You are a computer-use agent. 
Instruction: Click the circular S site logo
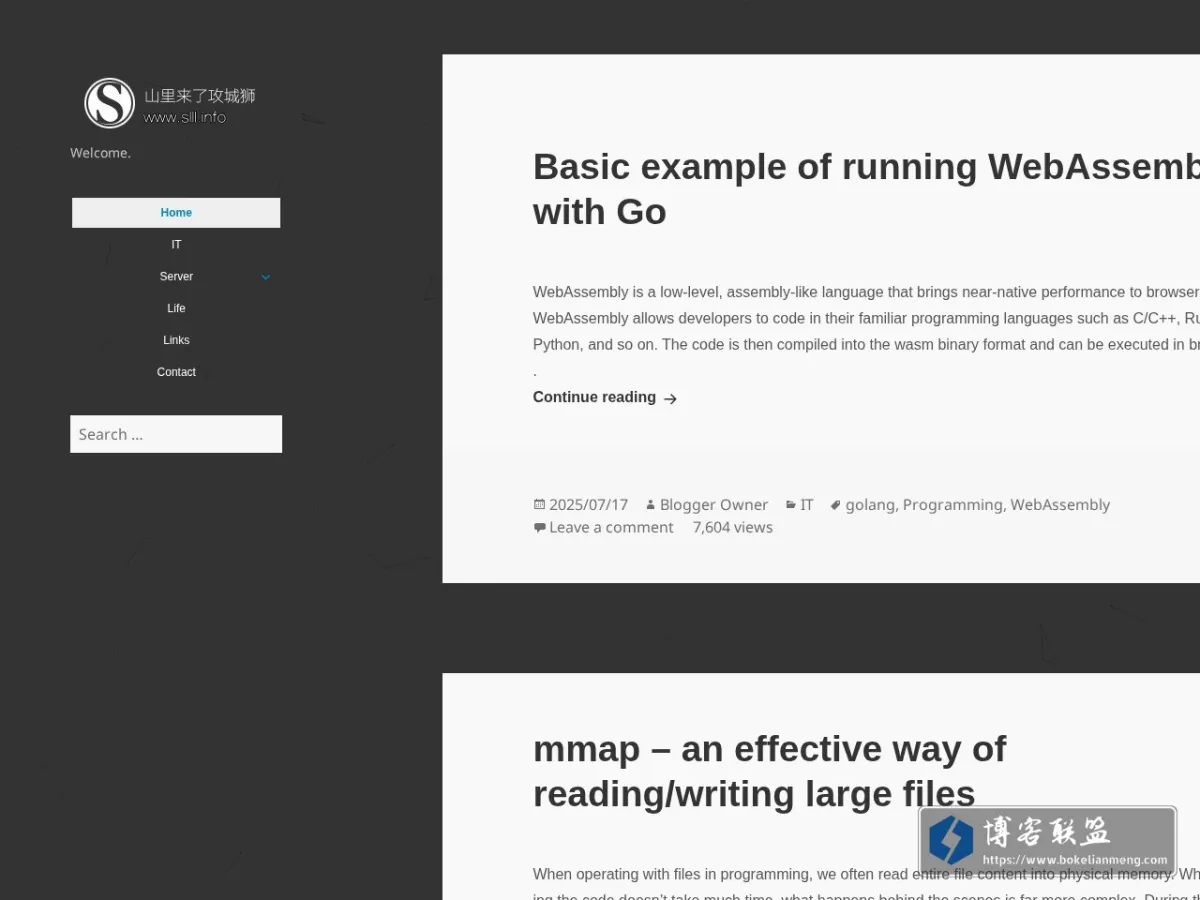tap(109, 103)
